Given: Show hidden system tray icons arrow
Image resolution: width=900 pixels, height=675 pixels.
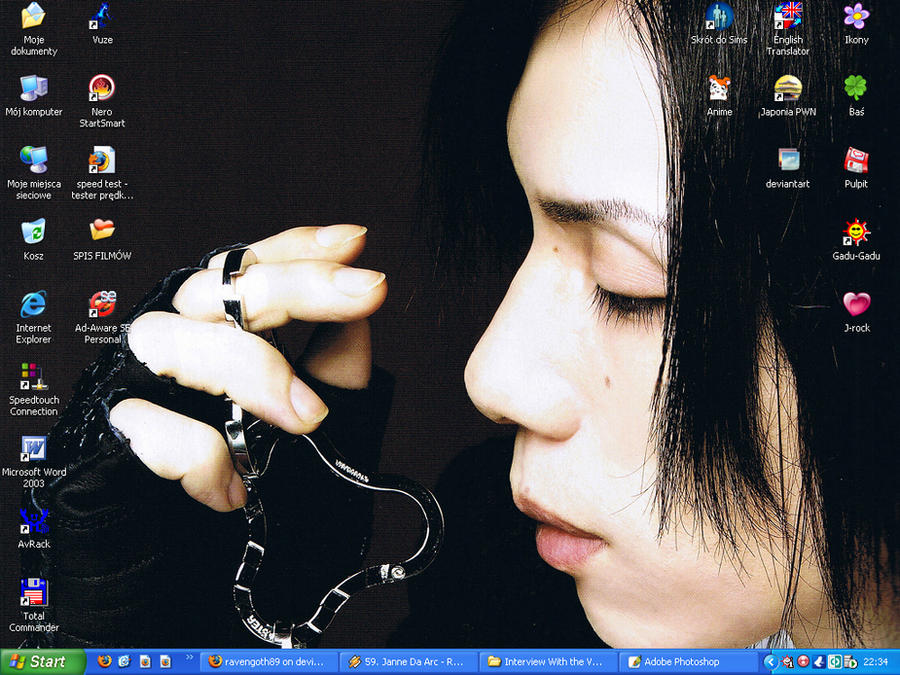Looking at the screenshot, I should click(770, 662).
